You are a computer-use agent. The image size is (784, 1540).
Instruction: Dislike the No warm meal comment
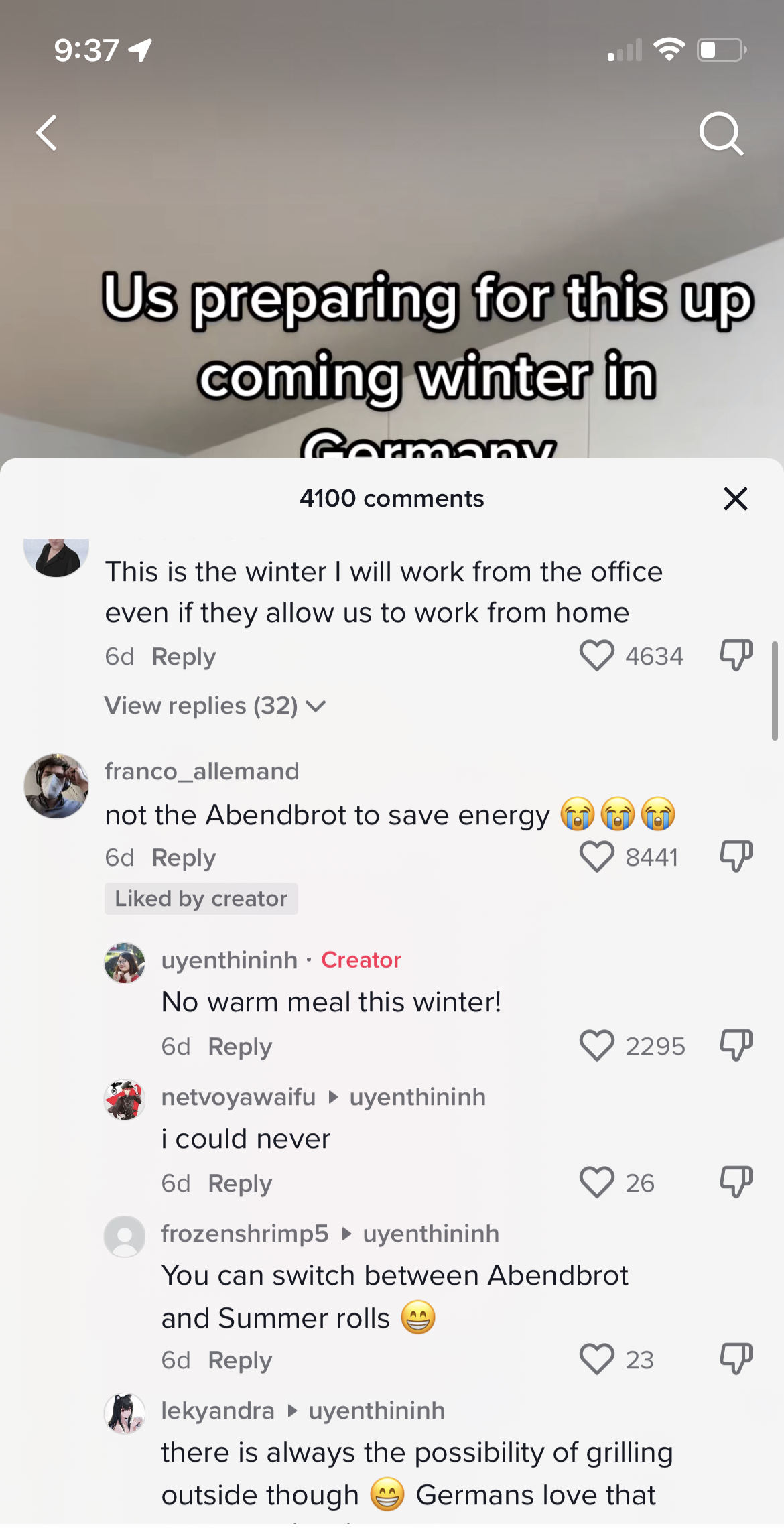(736, 1045)
